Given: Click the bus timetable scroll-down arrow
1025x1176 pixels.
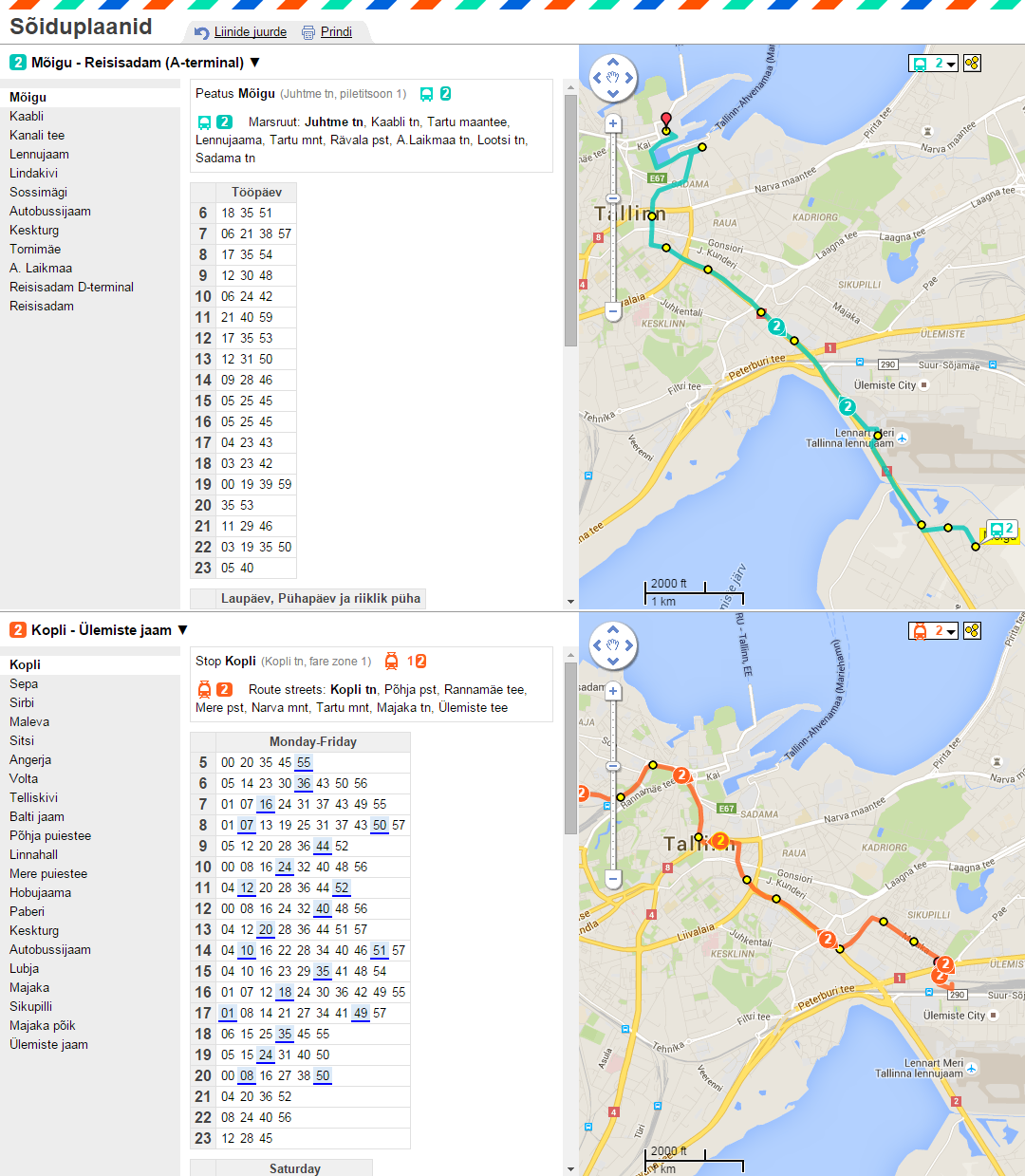Looking at the screenshot, I should pos(570,601).
